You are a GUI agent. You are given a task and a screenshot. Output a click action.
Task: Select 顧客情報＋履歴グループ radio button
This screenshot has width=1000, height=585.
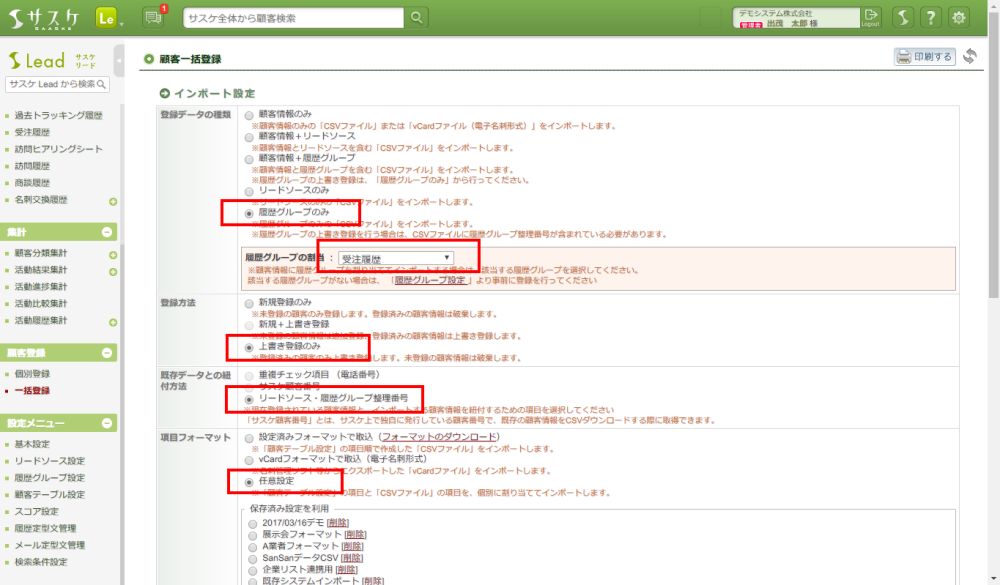point(249,159)
